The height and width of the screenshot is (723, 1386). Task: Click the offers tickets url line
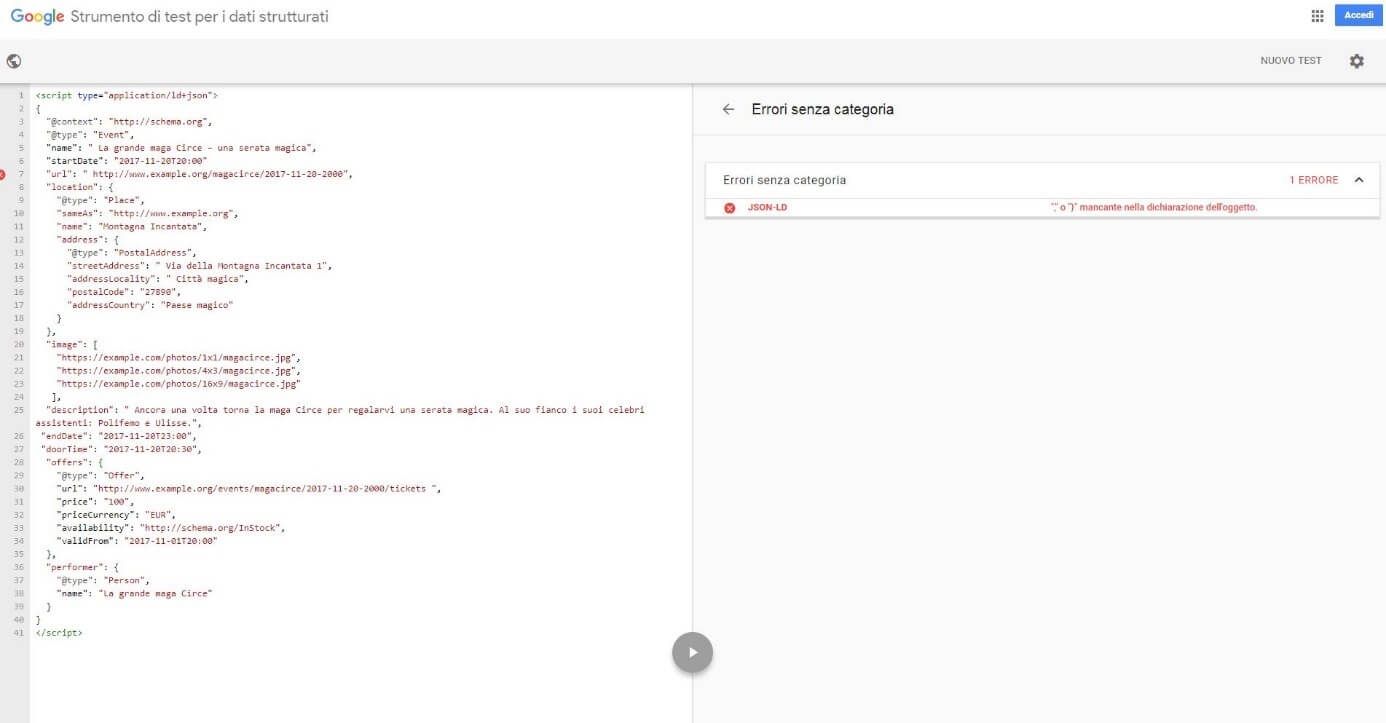[x=248, y=488]
